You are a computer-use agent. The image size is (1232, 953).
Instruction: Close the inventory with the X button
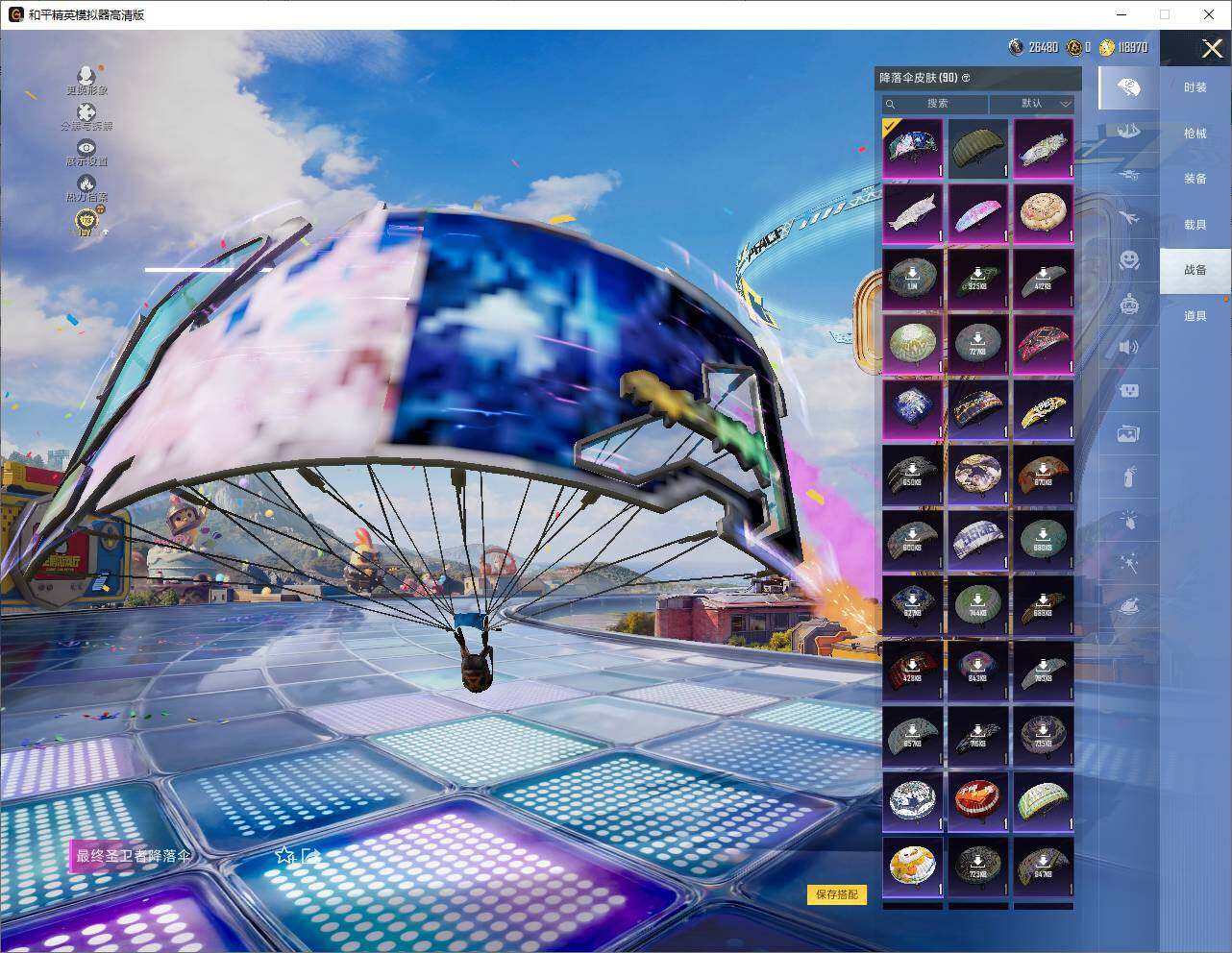[1212, 48]
